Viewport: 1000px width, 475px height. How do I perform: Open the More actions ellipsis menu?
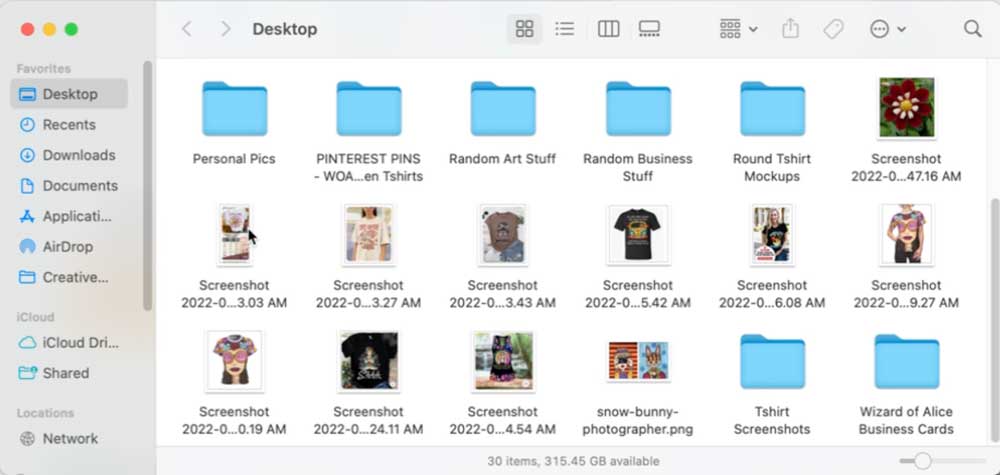(887, 29)
